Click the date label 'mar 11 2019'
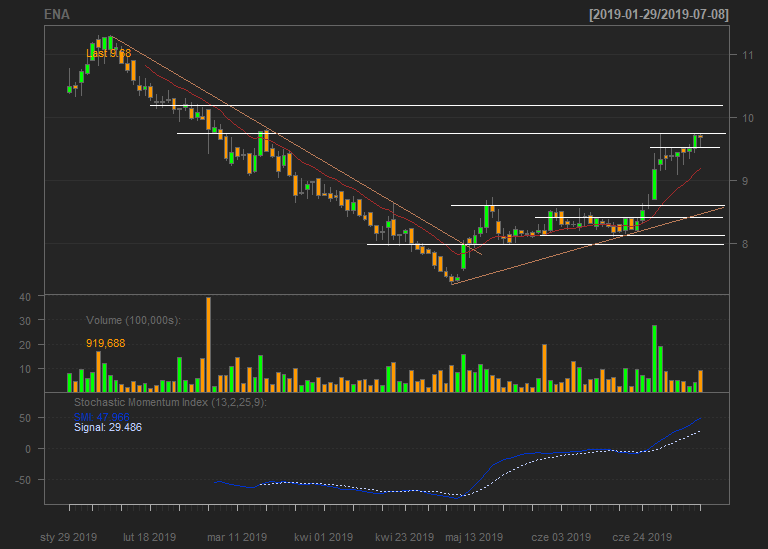The width and height of the screenshot is (768, 549). (x=237, y=537)
